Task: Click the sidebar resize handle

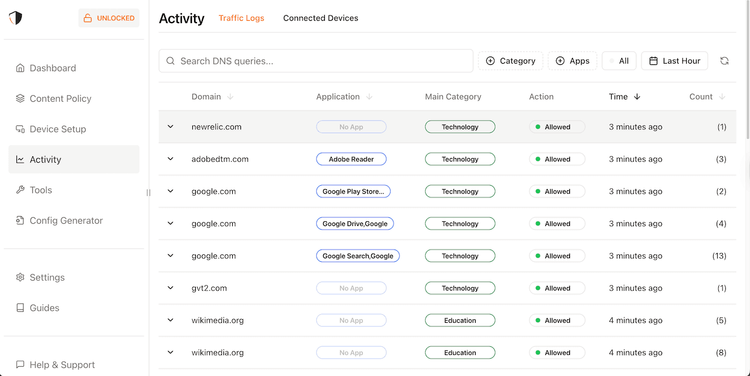Action: [148, 192]
